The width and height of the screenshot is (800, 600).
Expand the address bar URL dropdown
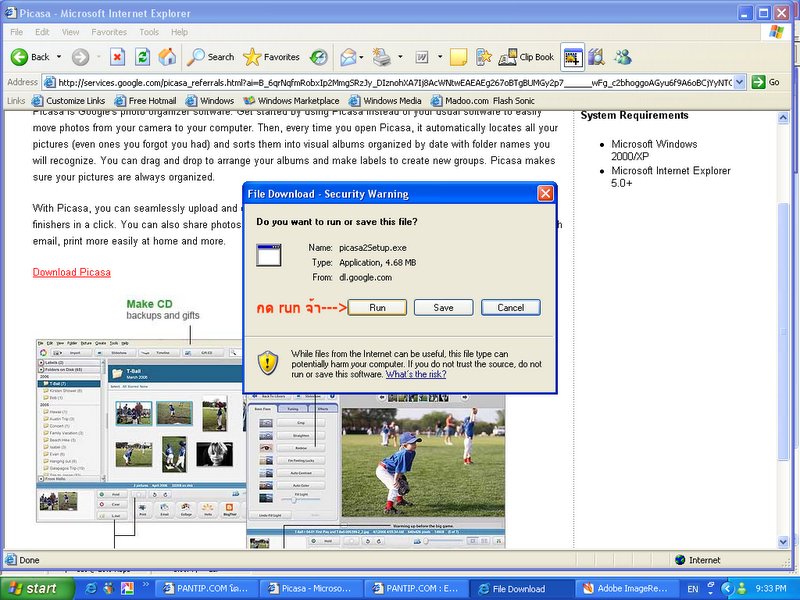[x=740, y=82]
